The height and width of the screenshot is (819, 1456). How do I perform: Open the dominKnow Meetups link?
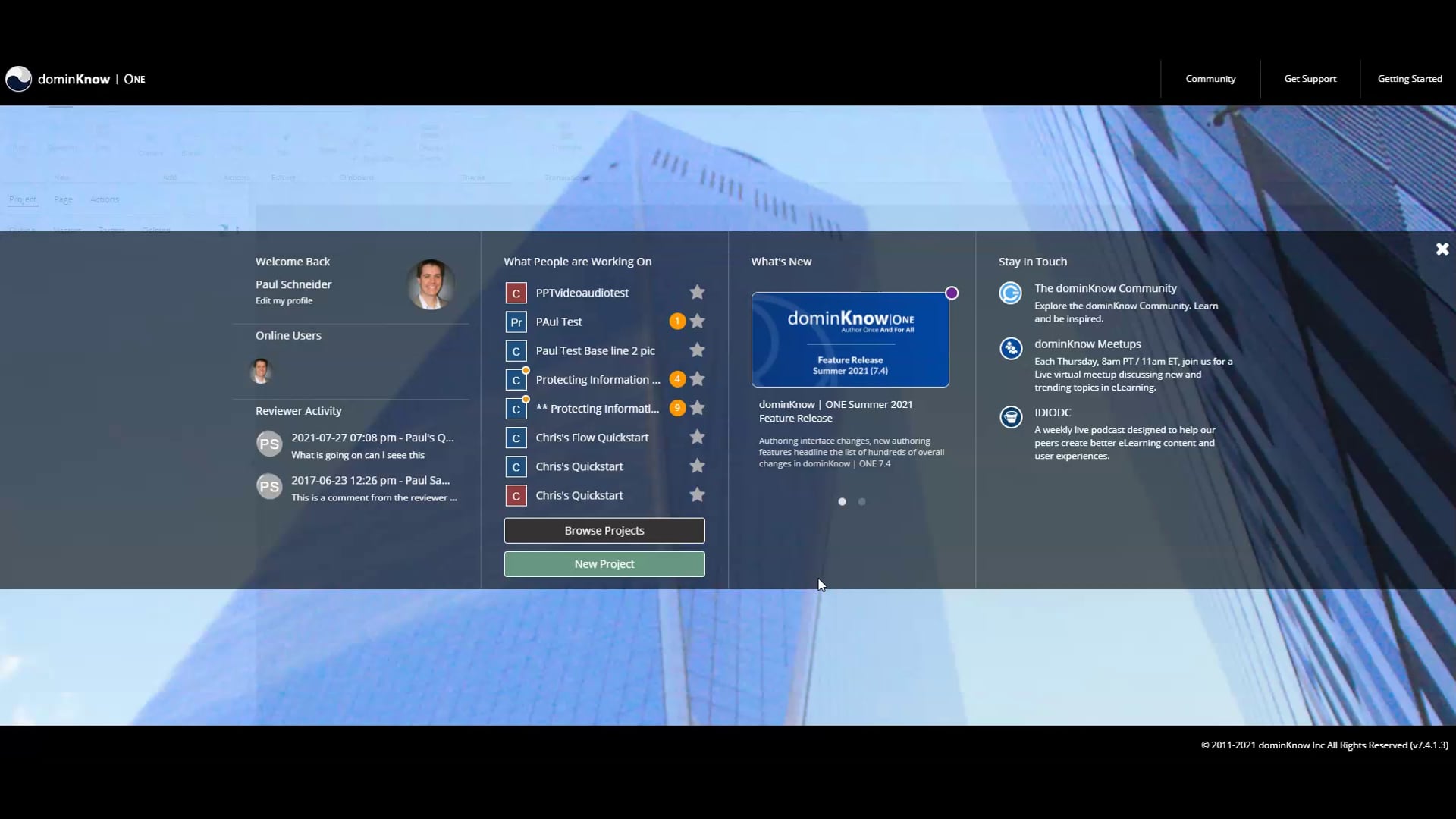tap(1087, 344)
